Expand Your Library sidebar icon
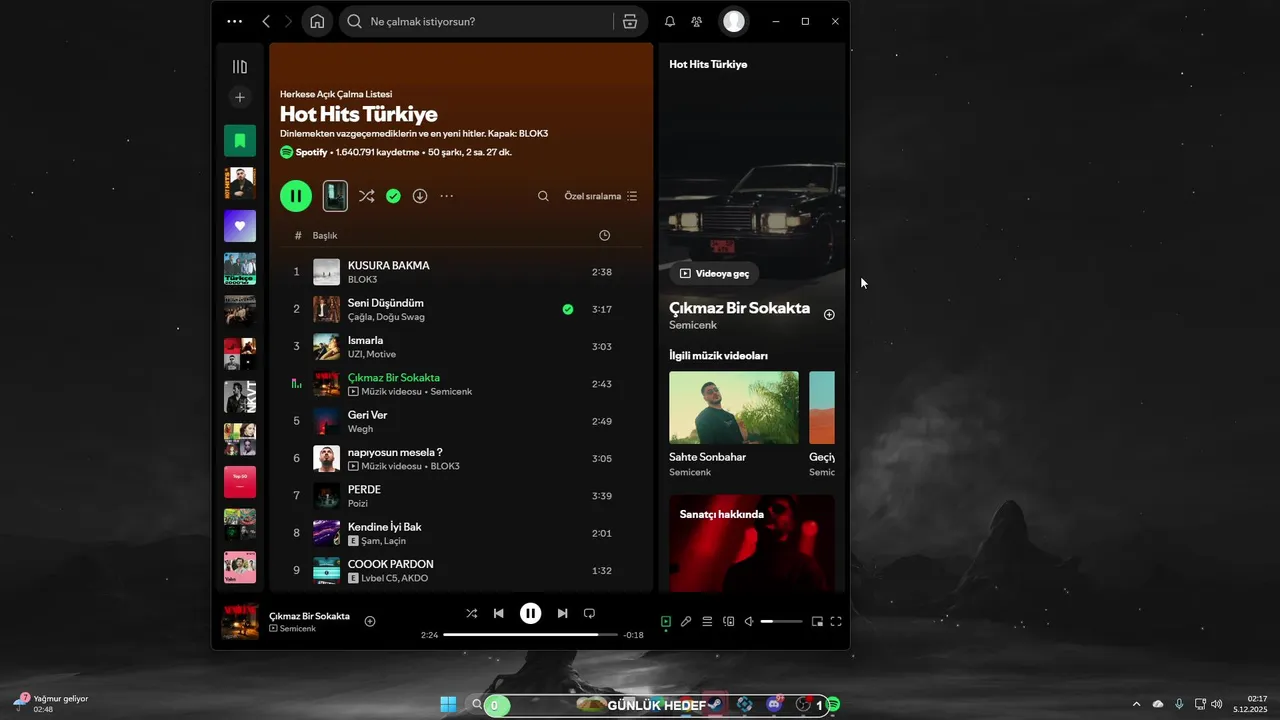This screenshot has height=720, width=1280. [240, 67]
